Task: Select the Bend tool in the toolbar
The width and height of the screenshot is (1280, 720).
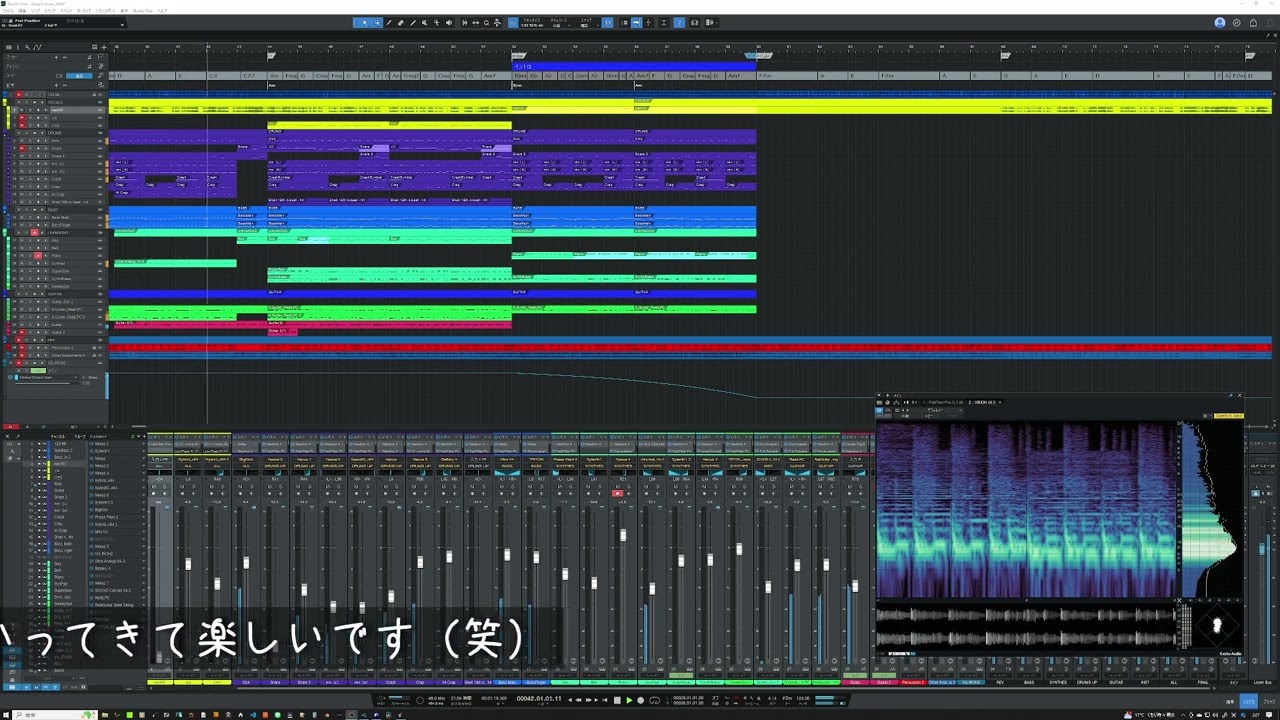Action: (x=436, y=23)
